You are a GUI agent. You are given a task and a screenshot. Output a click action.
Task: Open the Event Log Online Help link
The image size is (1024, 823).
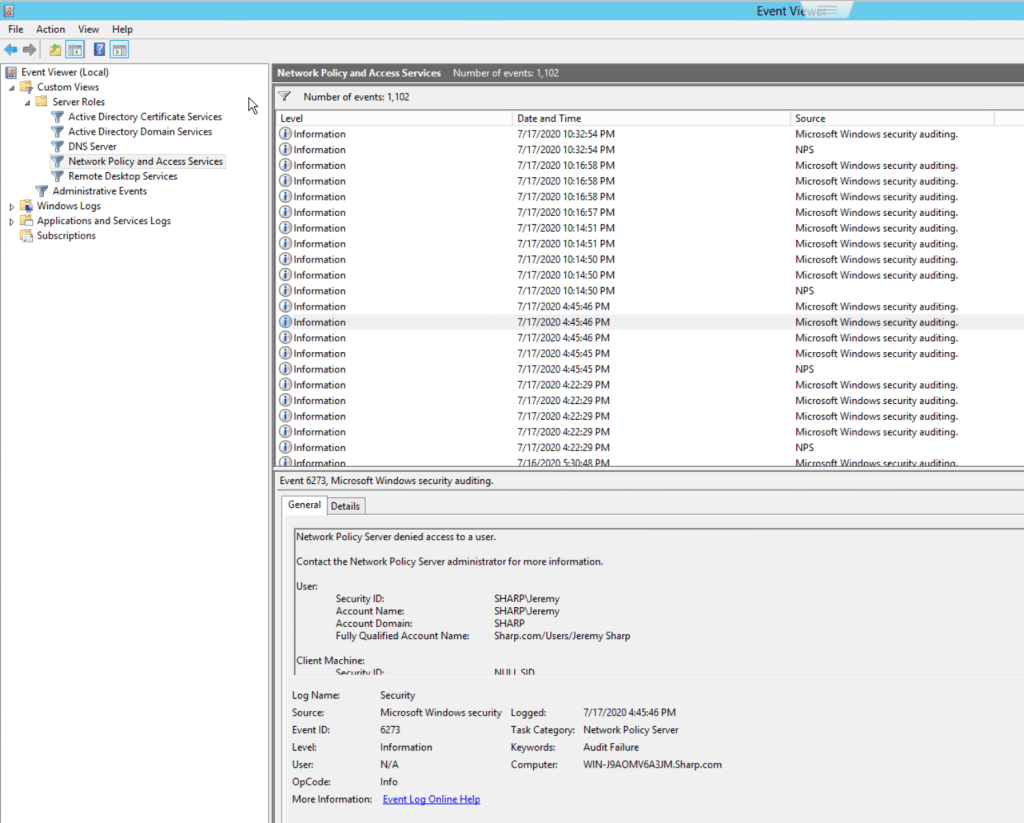point(431,799)
